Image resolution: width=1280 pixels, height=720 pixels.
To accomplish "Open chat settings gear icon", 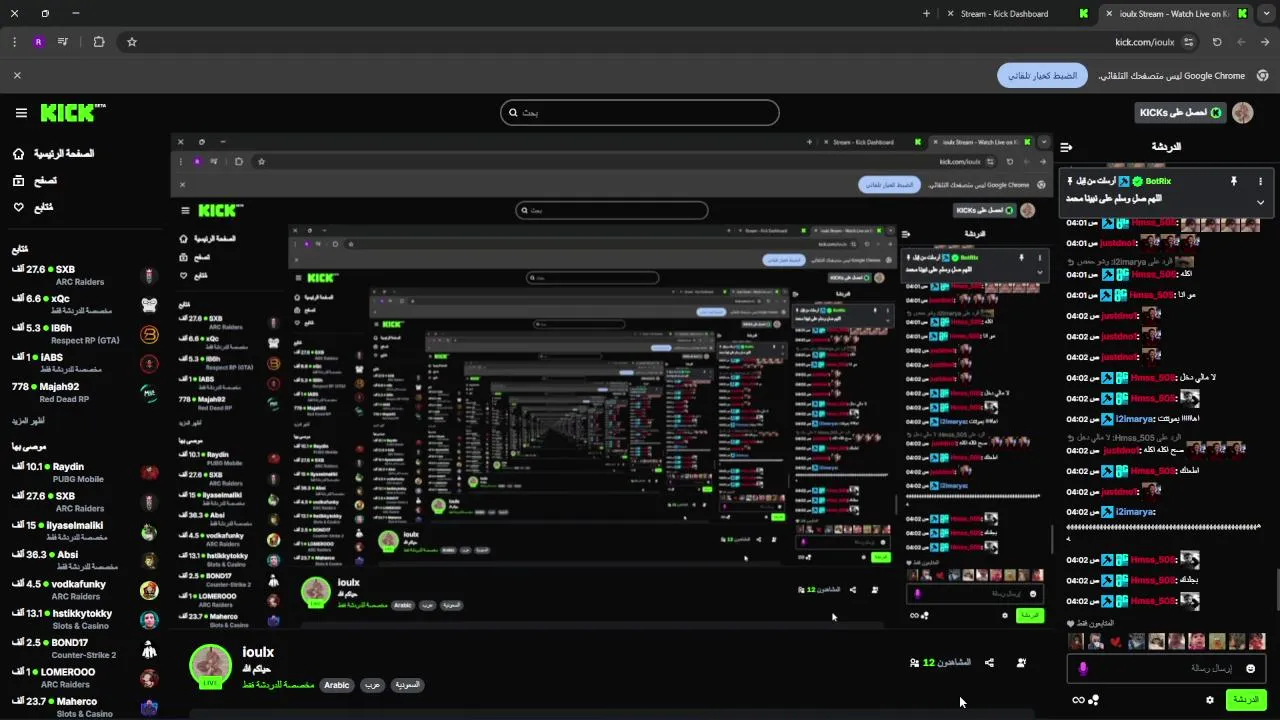I will pos(1210,700).
